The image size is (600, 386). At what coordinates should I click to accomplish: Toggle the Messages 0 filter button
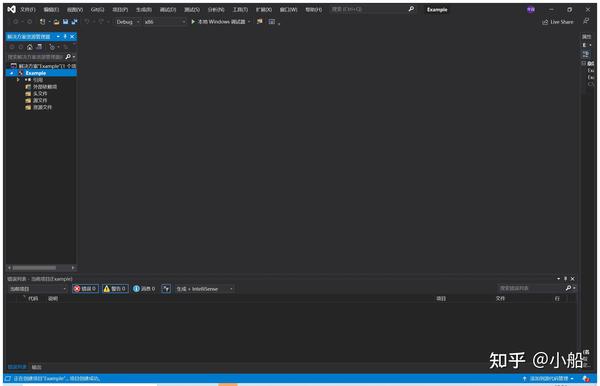(x=144, y=289)
